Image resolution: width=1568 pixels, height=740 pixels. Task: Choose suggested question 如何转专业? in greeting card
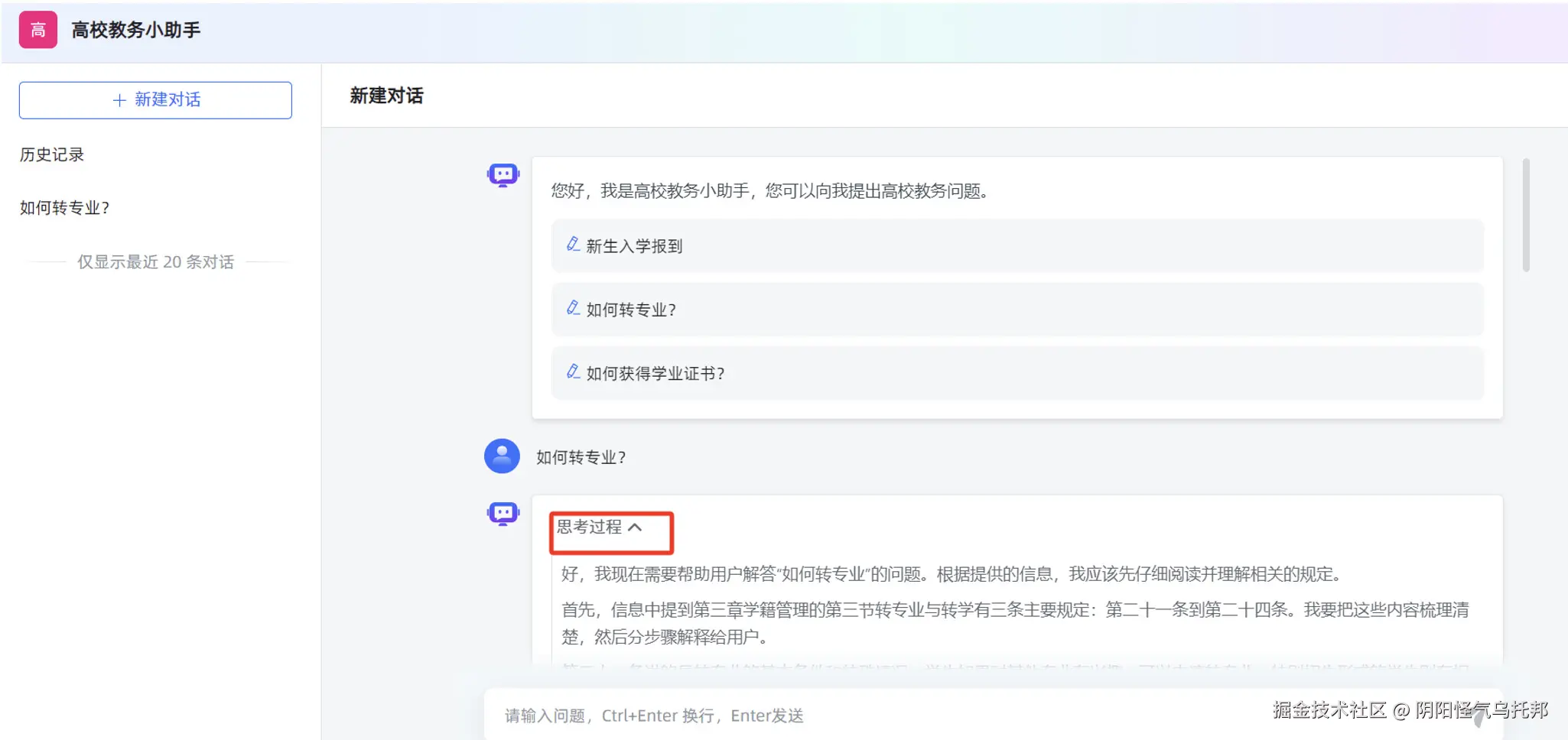click(x=1017, y=310)
